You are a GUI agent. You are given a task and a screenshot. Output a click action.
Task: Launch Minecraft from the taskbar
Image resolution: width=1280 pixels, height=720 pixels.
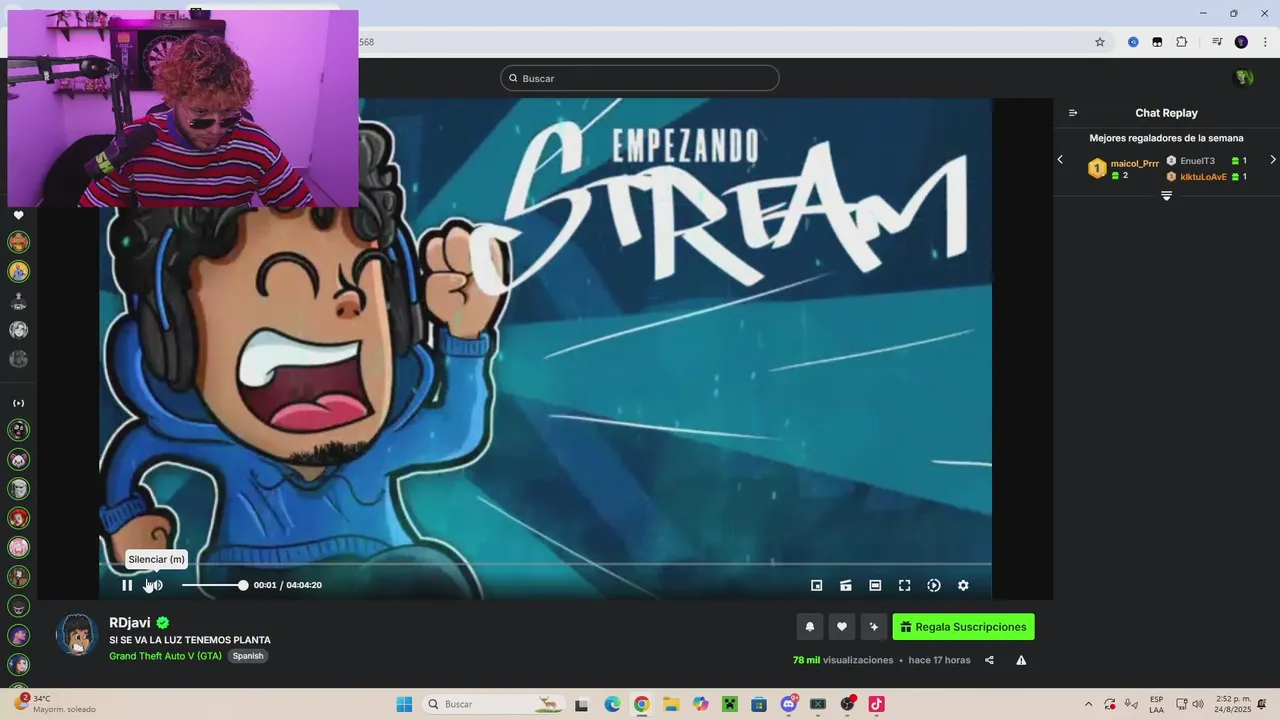(x=730, y=704)
